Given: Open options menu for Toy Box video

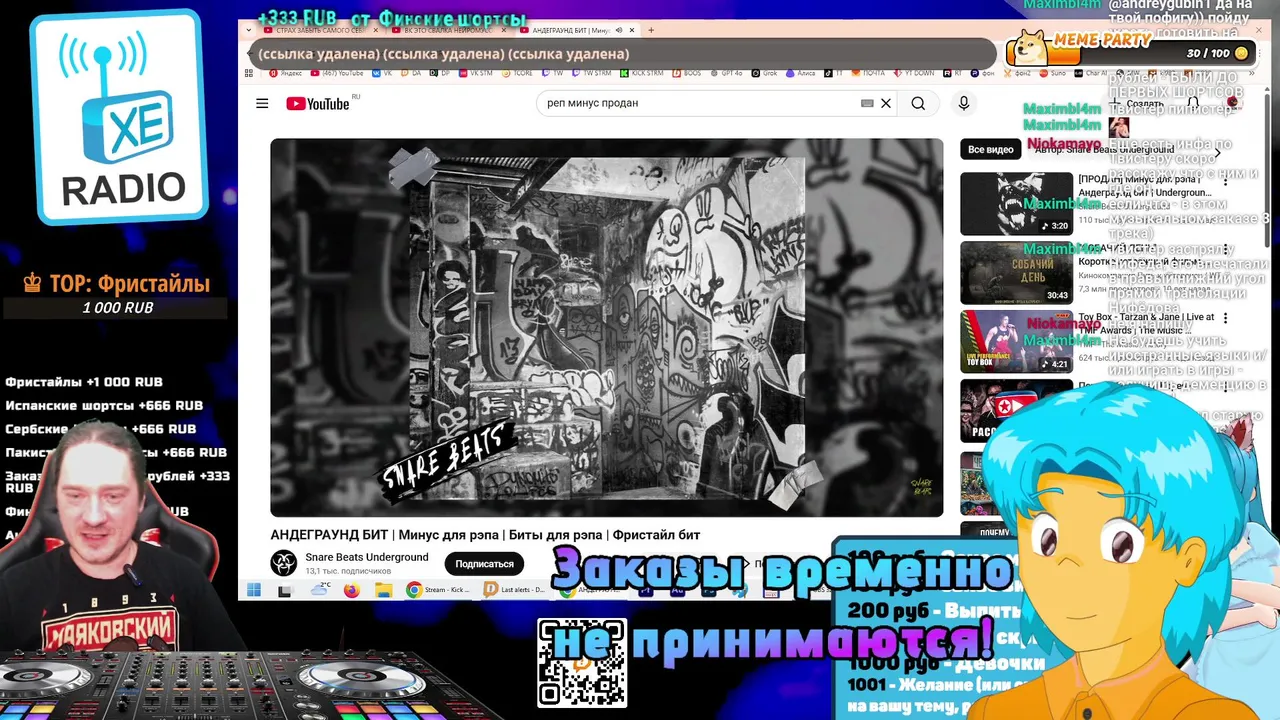Looking at the screenshot, I should (x=1226, y=318).
